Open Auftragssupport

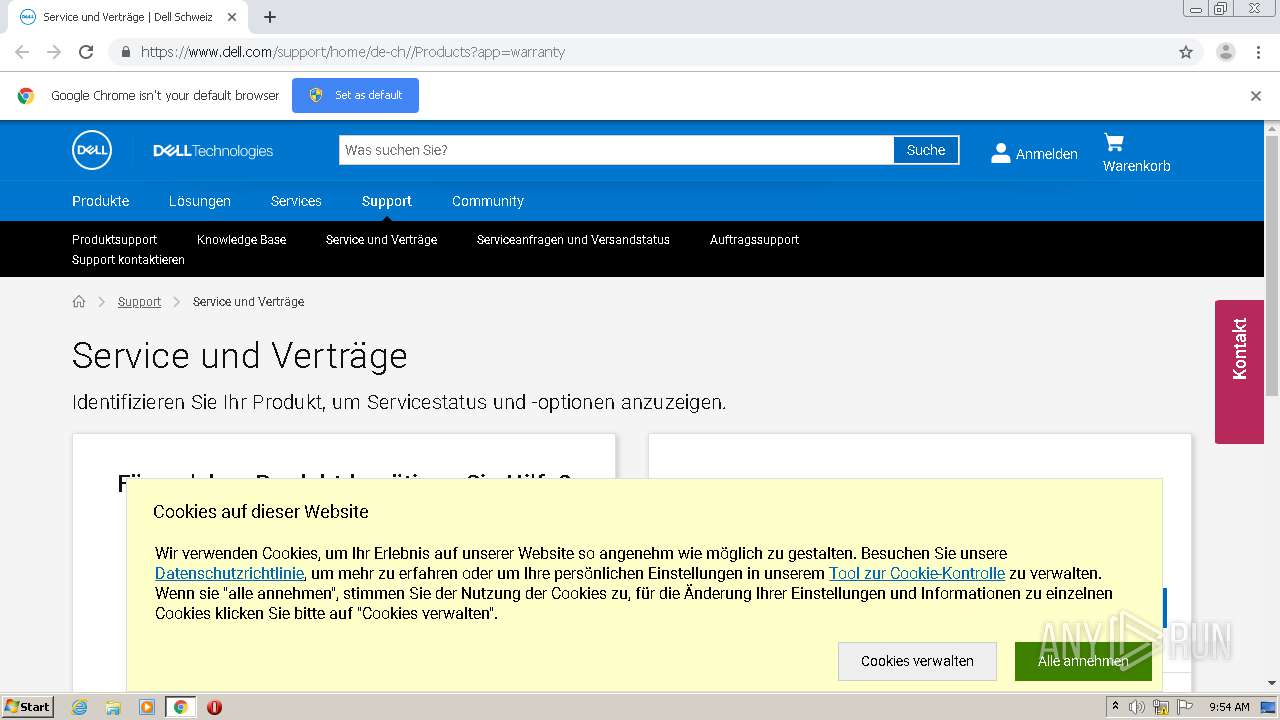coord(754,240)
